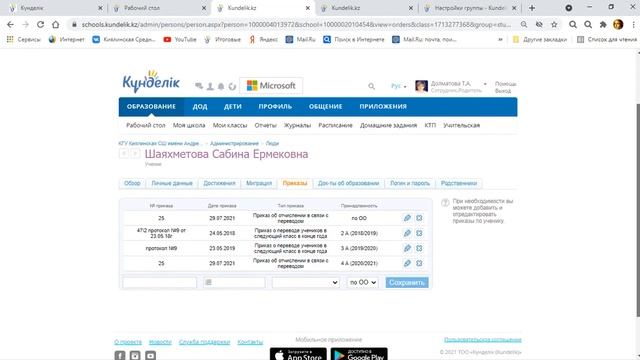Switch to the Обзор tab
The height and width of the screenshot is (360, 640).
tap(132, 183)
